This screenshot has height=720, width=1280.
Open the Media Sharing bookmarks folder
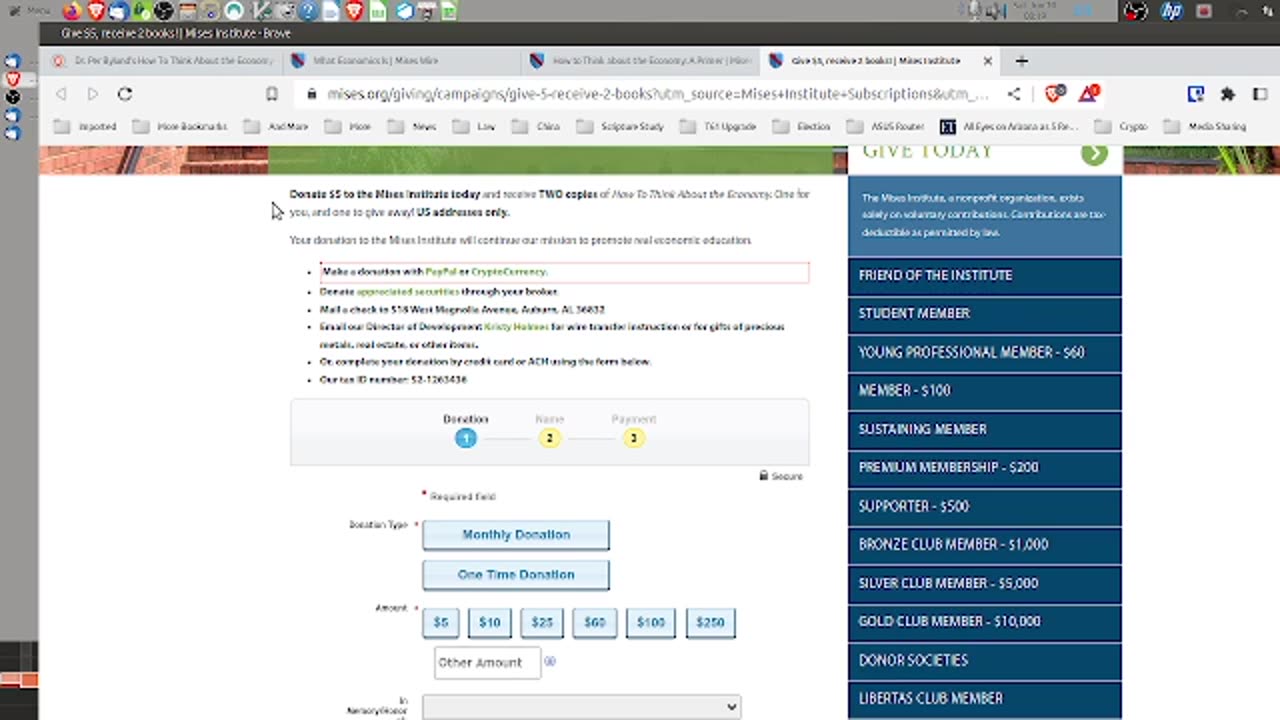click(x=1205, y=127)
